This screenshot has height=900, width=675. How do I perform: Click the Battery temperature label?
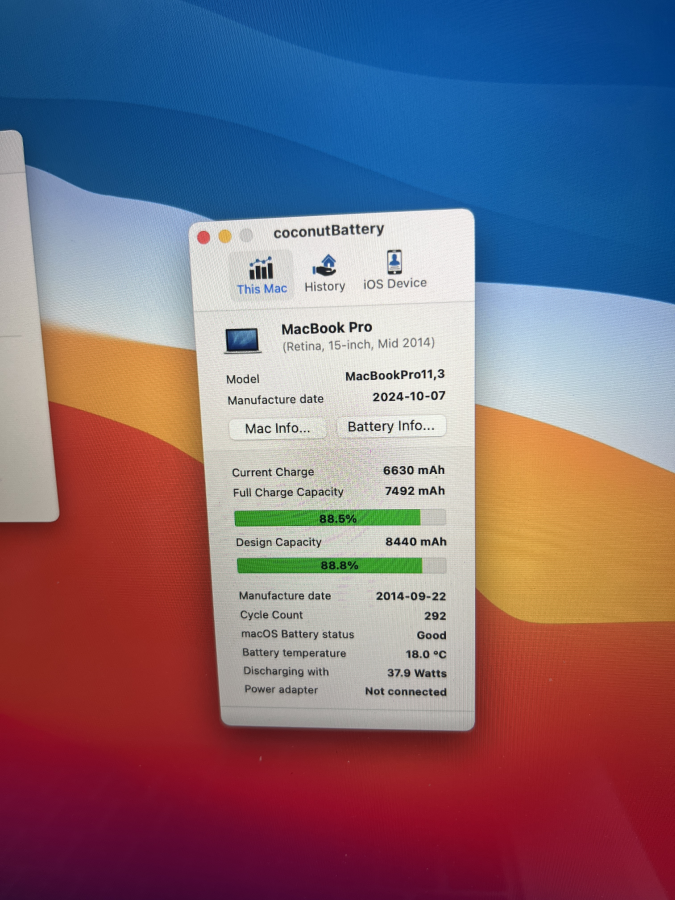(294, 653)
